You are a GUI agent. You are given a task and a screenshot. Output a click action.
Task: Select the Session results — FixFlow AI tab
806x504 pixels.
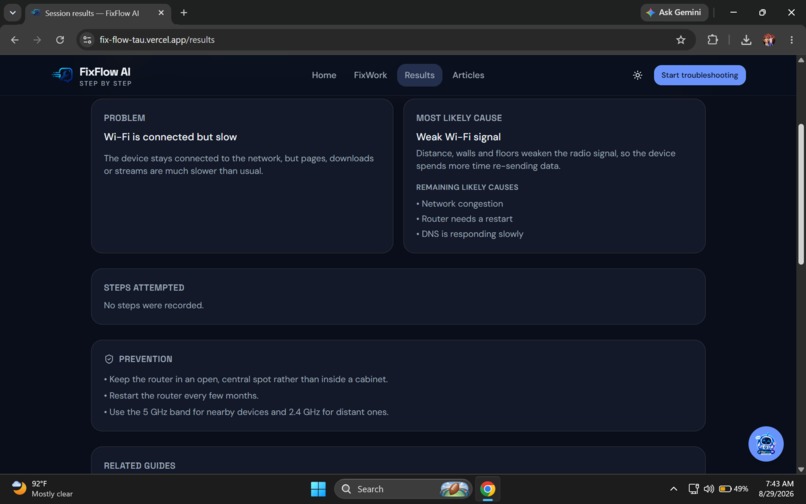click(x=98, y=13)
